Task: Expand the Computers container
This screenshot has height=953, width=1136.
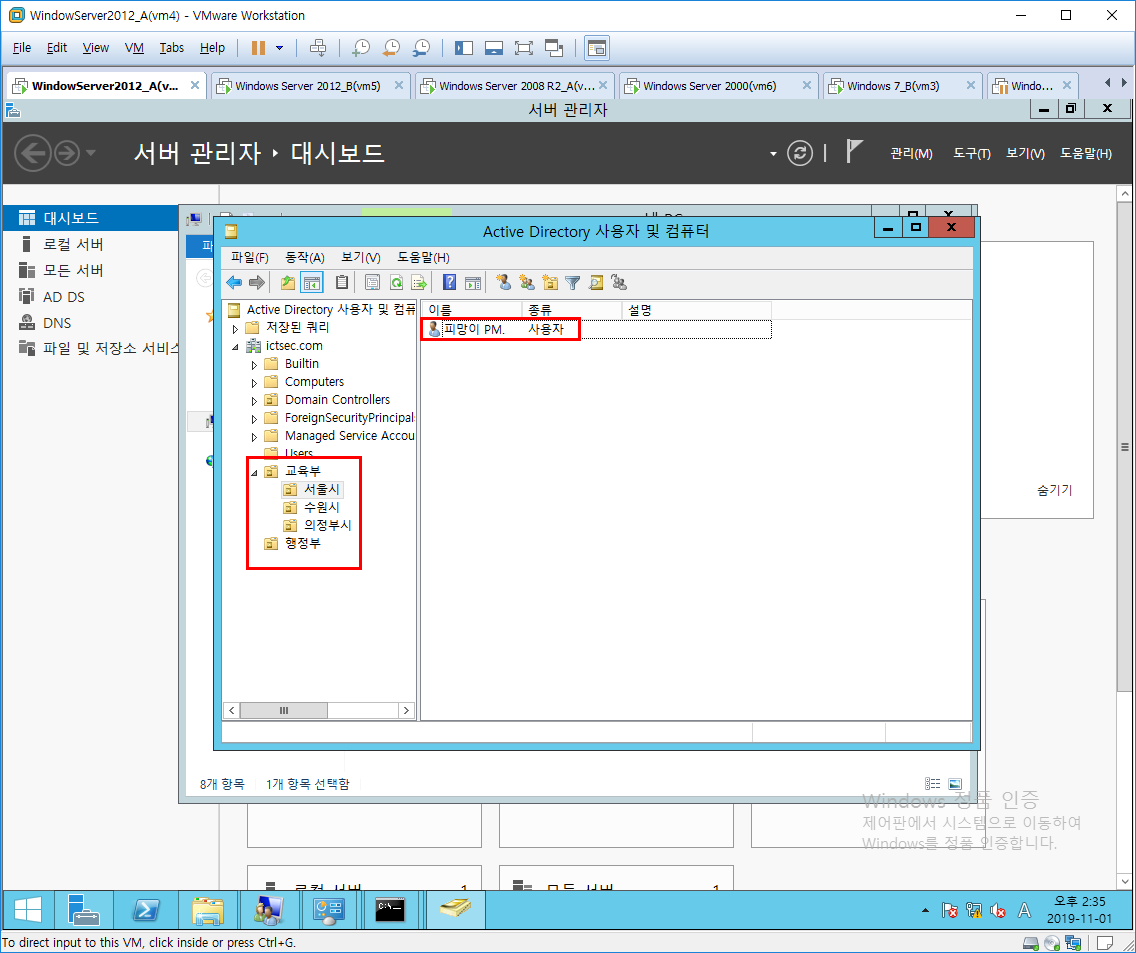Action: pos(254,383)
